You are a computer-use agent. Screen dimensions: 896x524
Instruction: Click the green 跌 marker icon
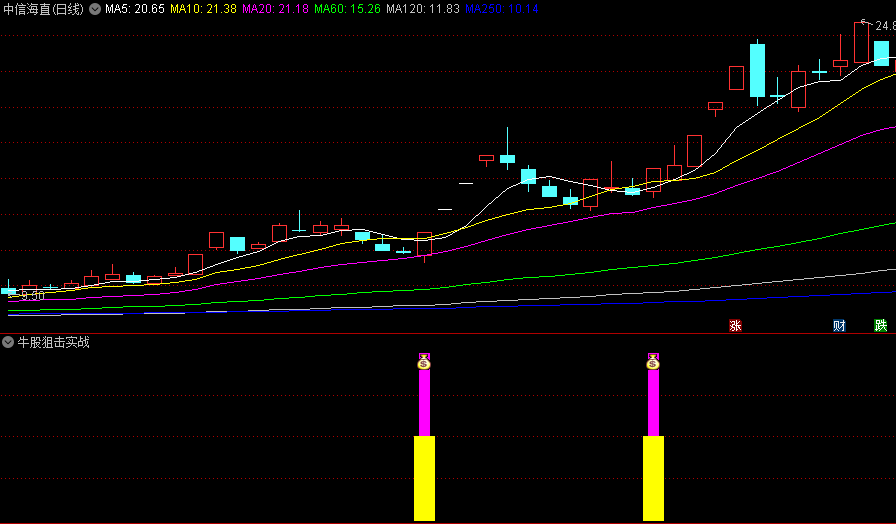pyautogui.click(x=881, y=326)
